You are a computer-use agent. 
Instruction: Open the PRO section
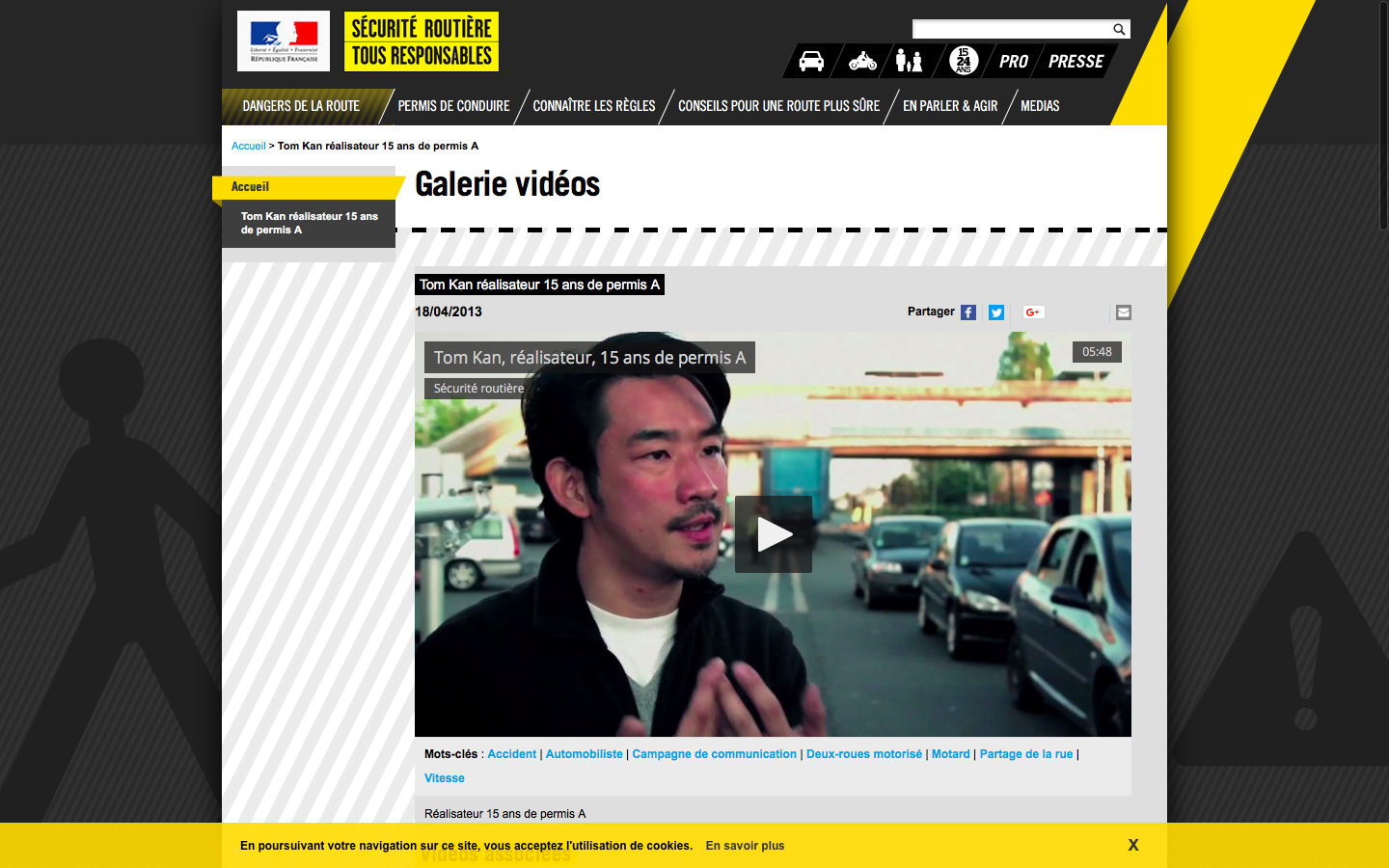coord(1014,62)
